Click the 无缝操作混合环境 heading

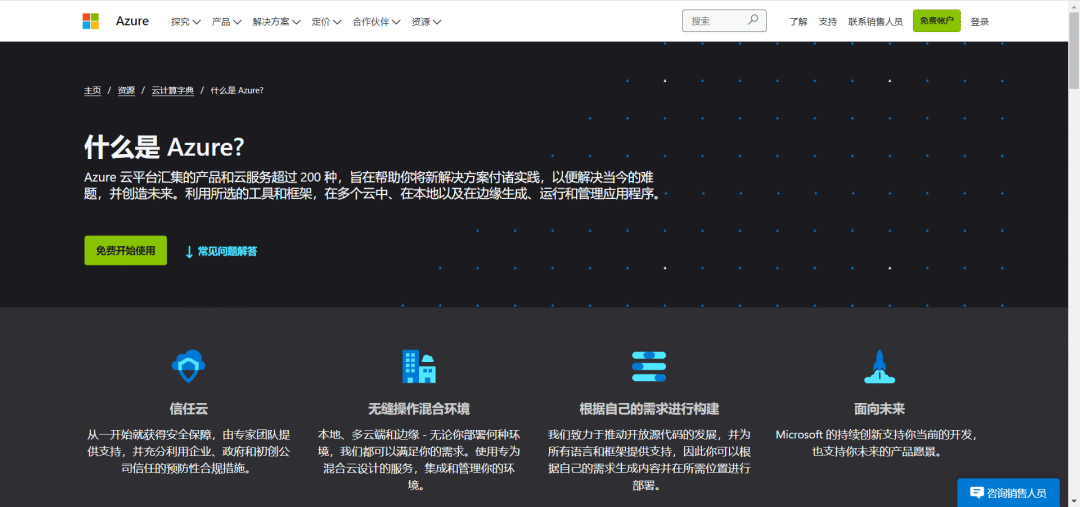click(x=419, y=409)
